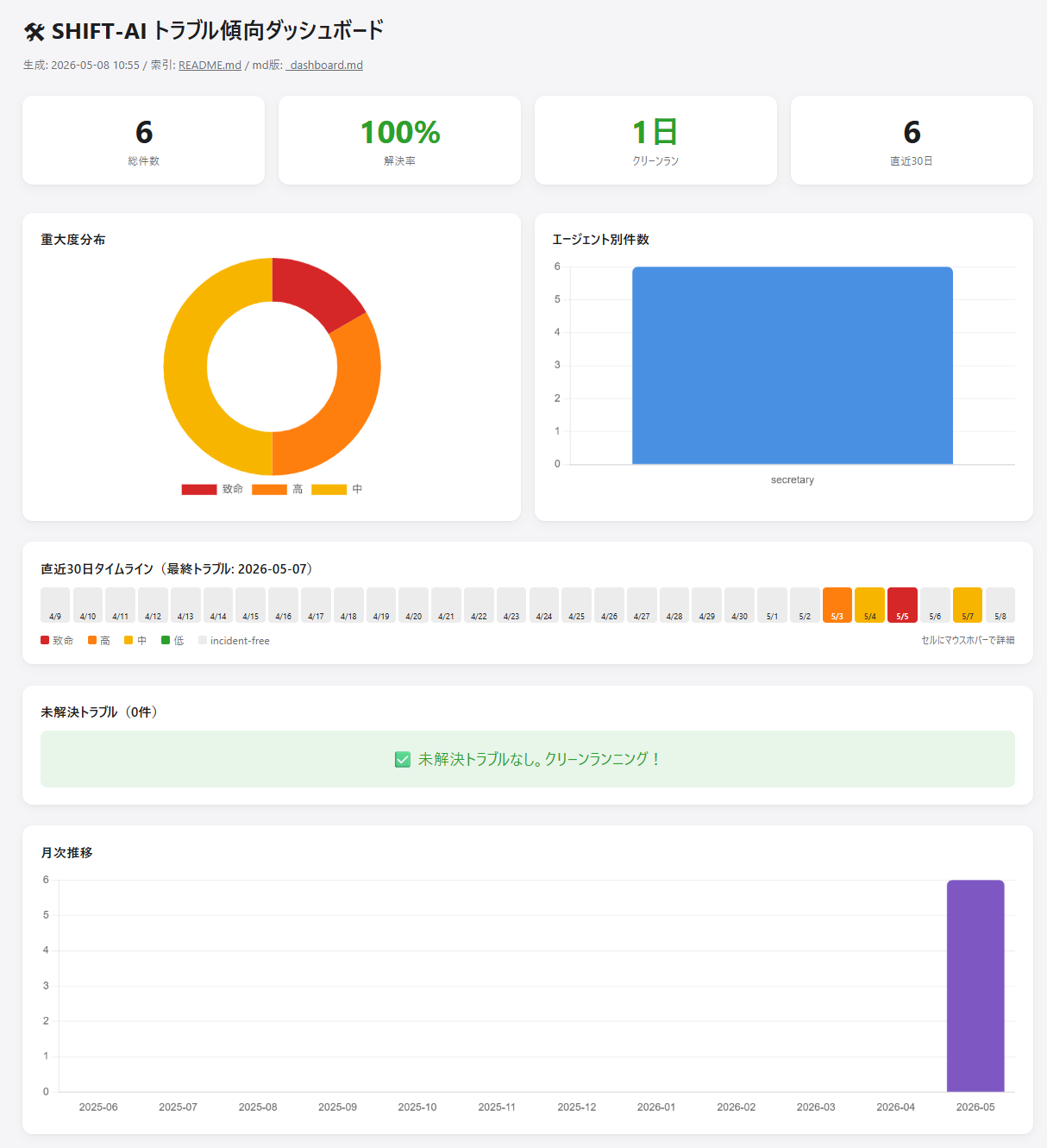Select the 4/12 timeline cell
1047x1148 pixels.
153,605
